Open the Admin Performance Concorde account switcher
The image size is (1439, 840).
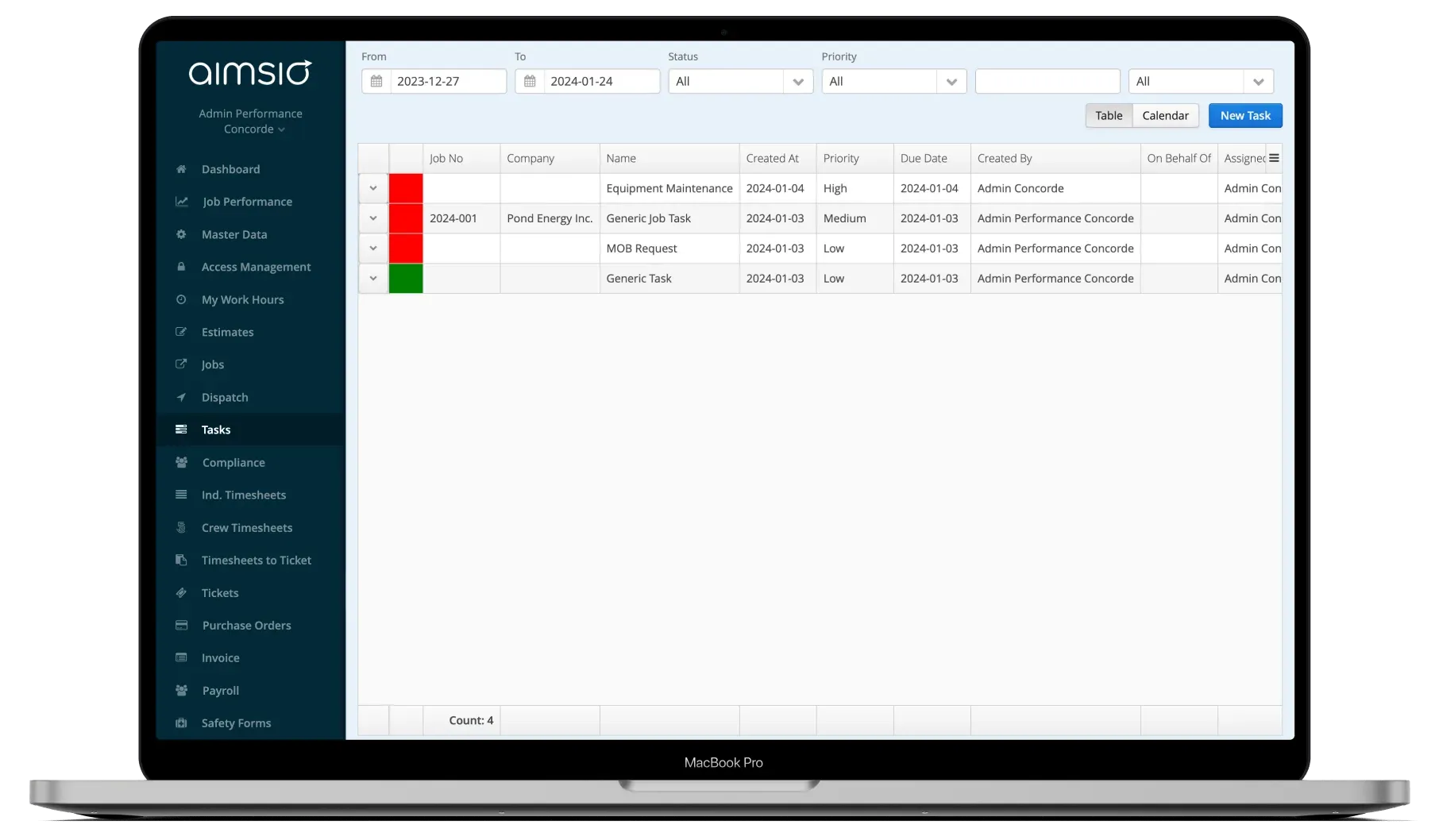[x=250, y=121]
